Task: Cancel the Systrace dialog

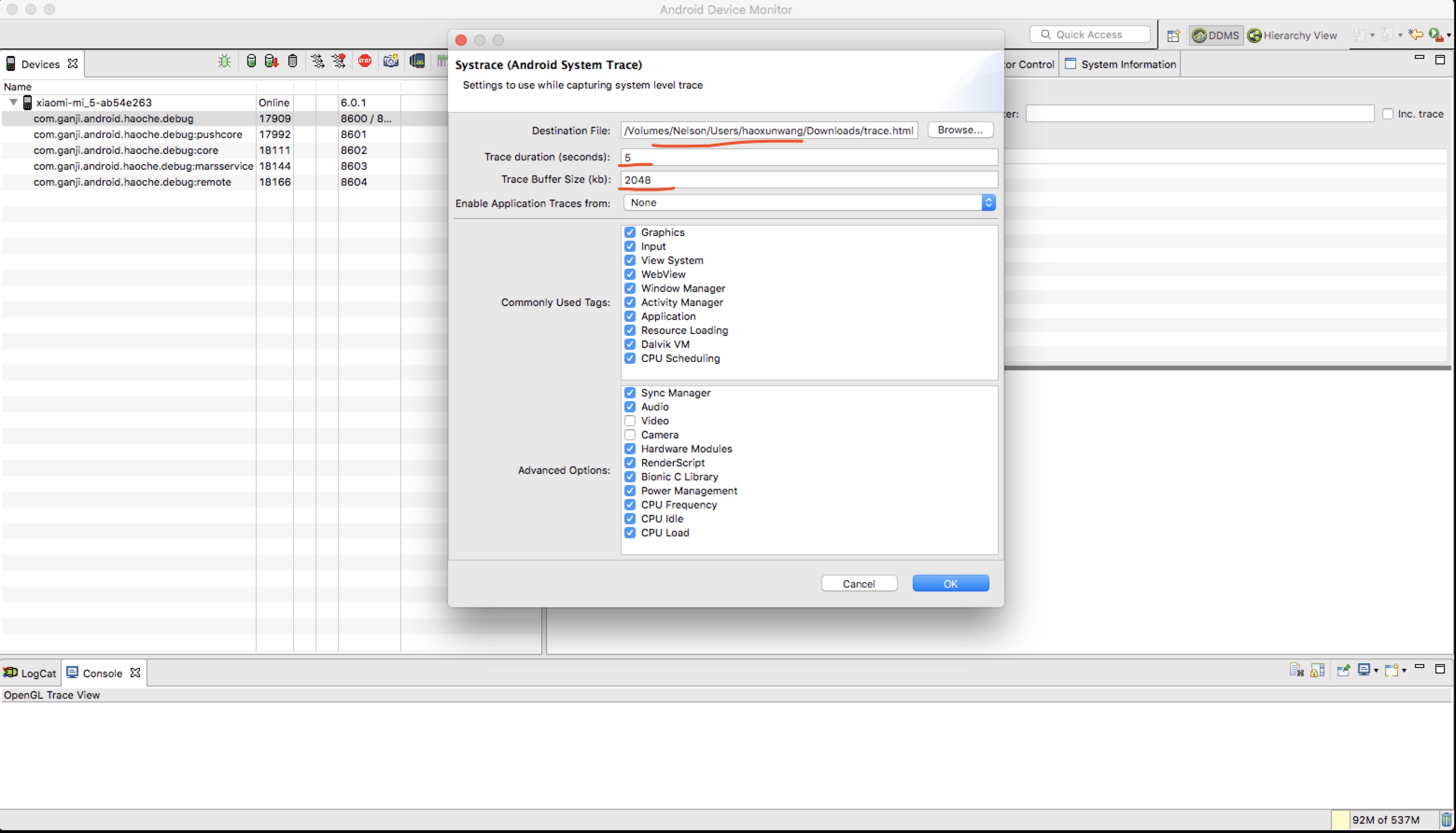Action: pos(859,583)
